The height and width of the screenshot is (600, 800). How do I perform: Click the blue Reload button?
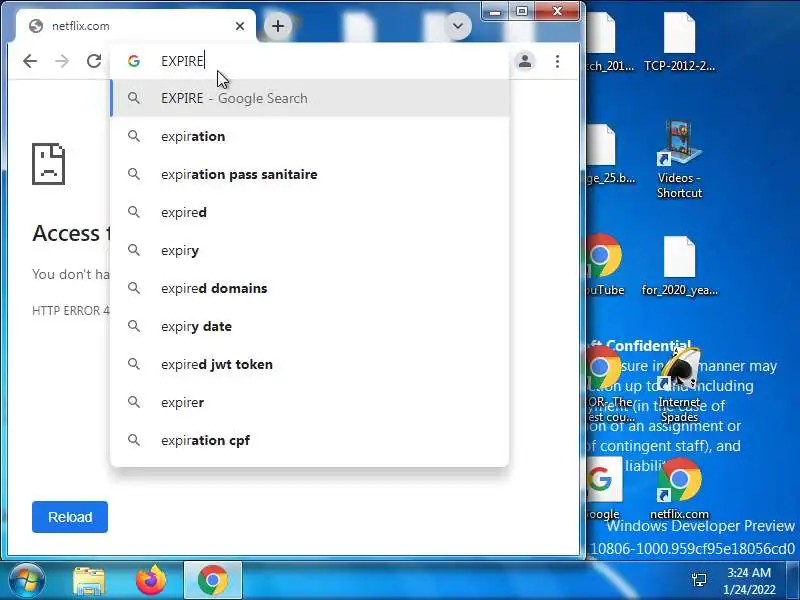coord(70,517)
